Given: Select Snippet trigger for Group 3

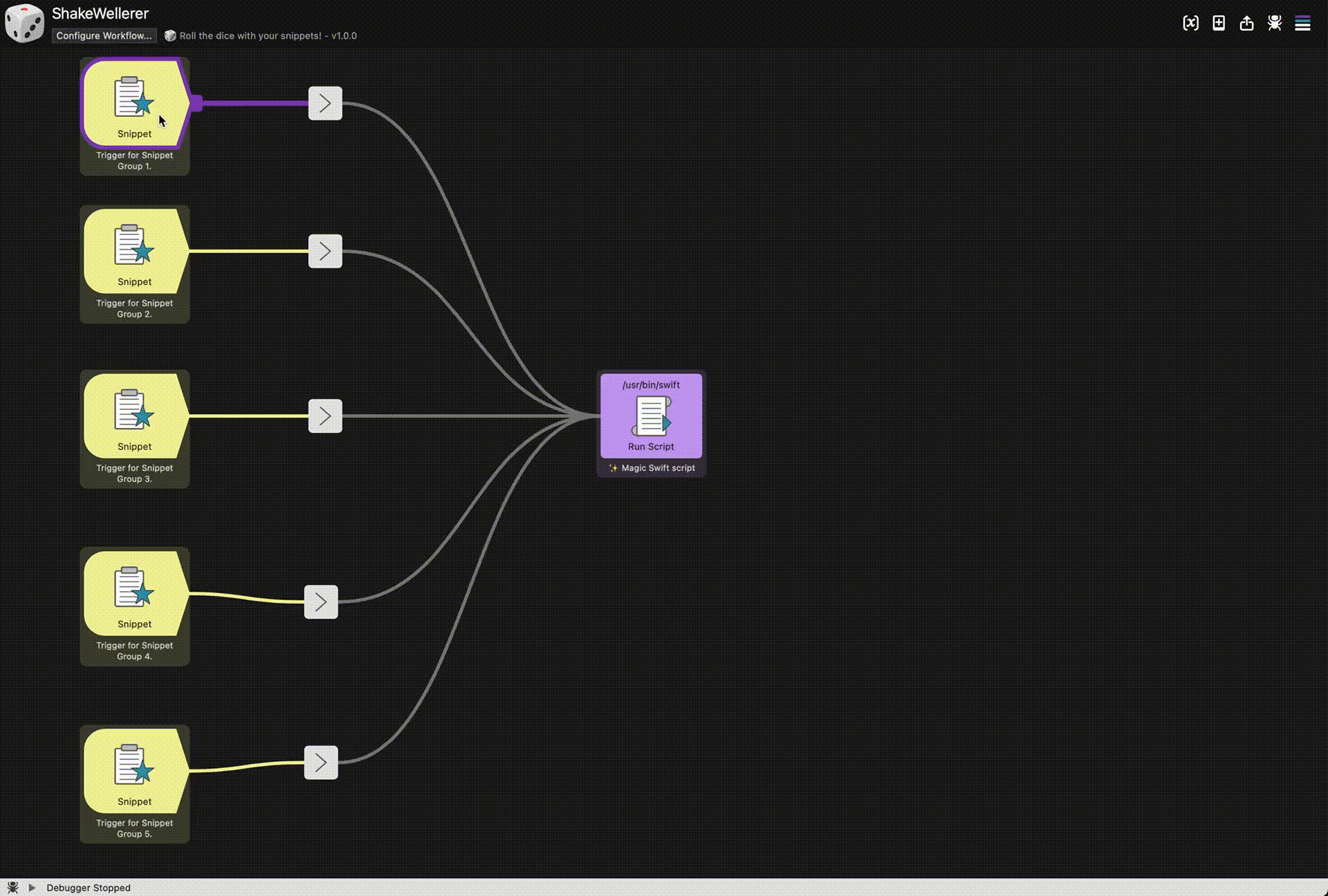Looking at the screenshot, I should point(134,416).
